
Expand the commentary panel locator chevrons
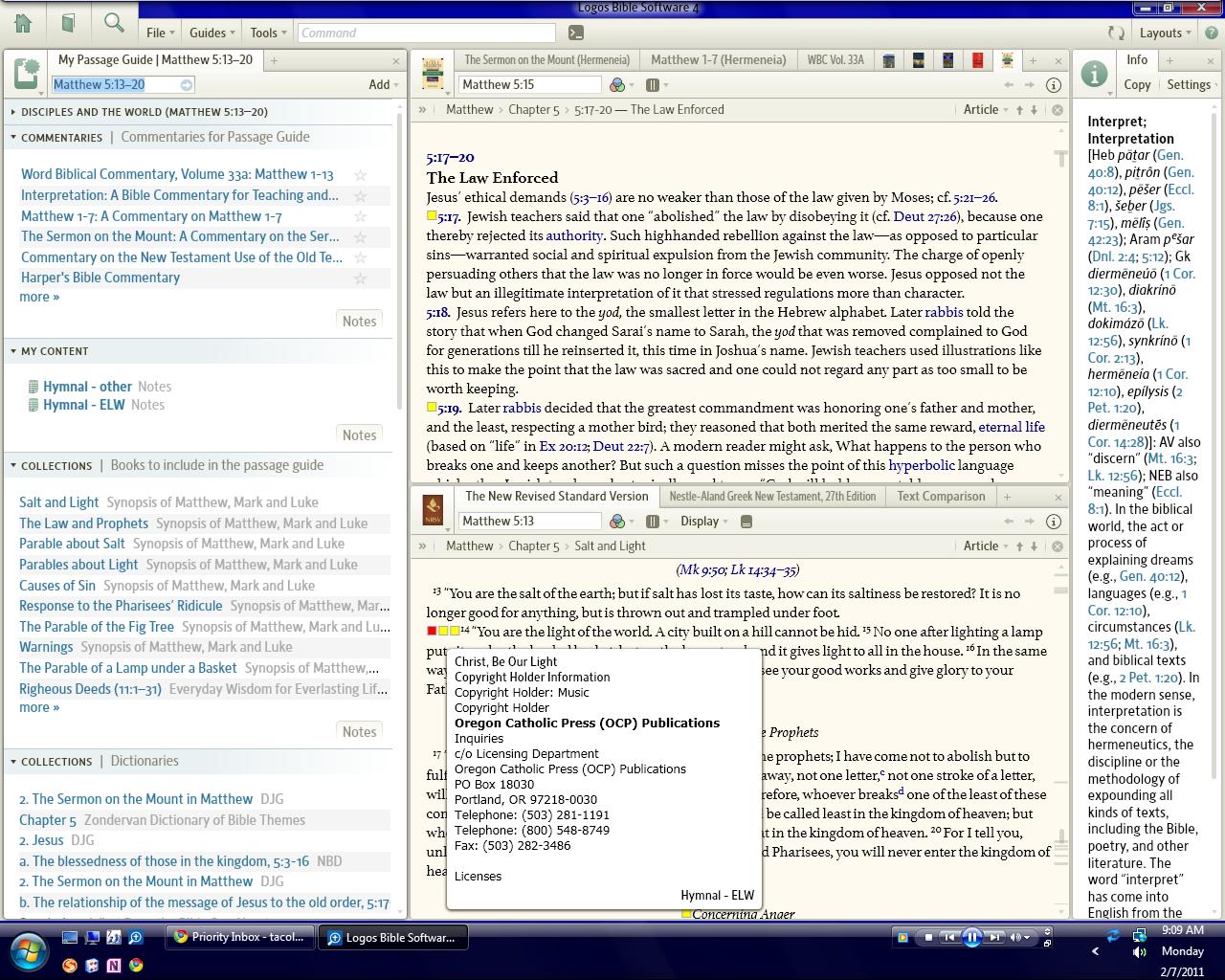coord(422,110)
